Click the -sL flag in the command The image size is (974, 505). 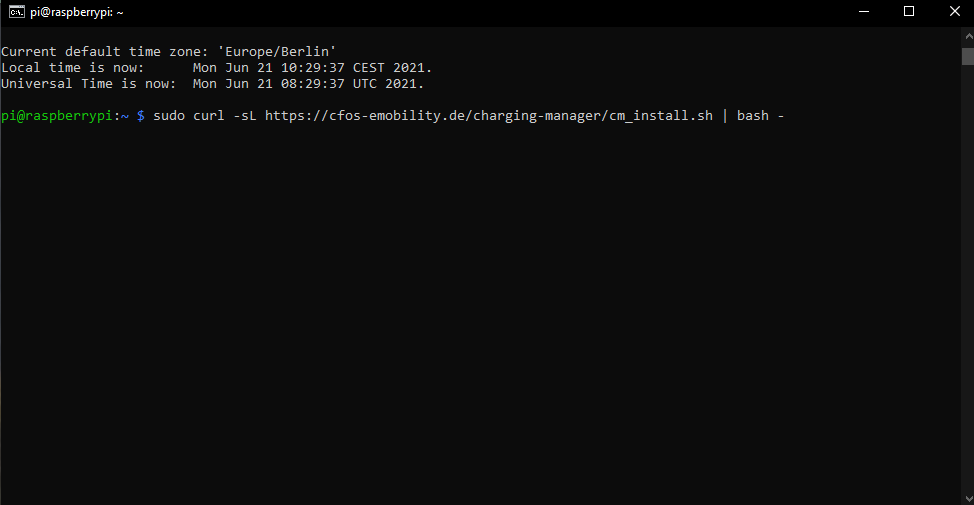pyautogui.click(x=245, y=116)
